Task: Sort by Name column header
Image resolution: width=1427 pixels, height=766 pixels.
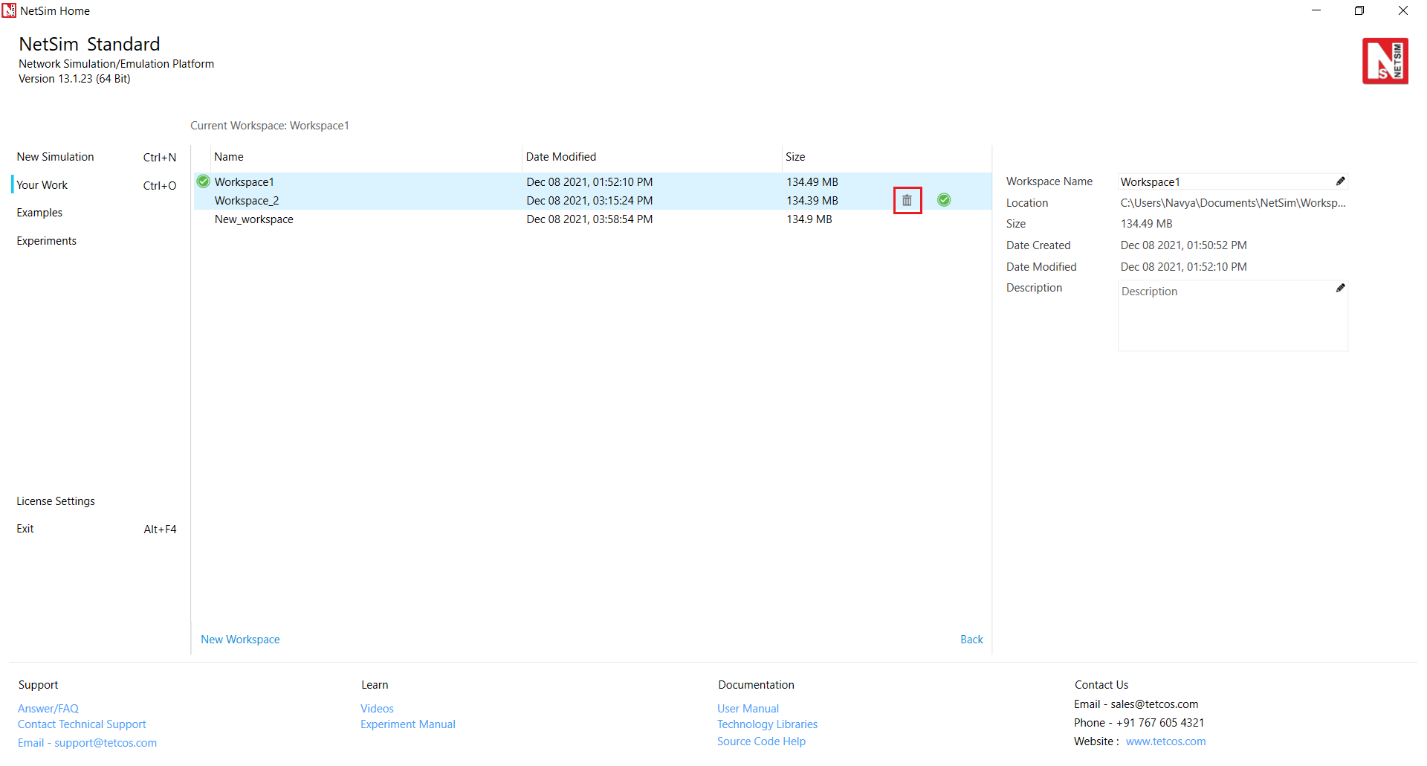Action: (x=229, y=157)
